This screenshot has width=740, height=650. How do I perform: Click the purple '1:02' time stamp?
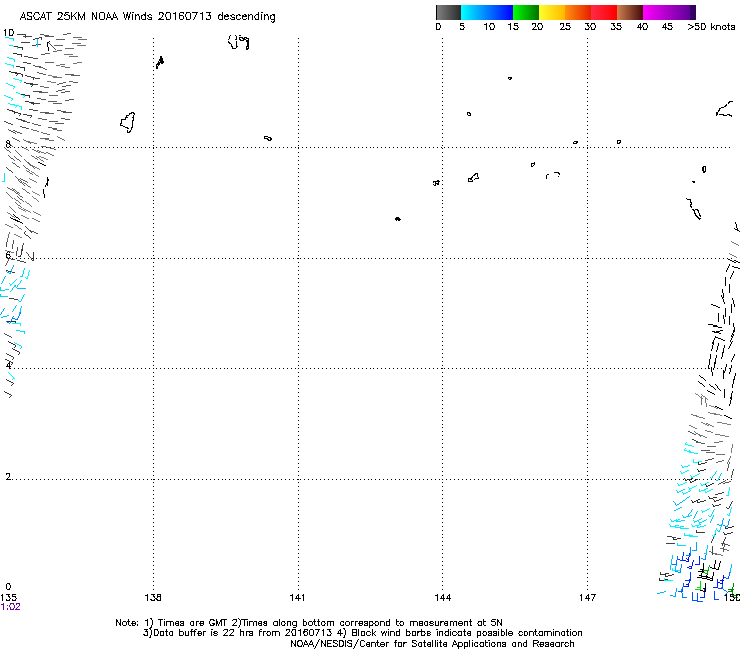click(x=10, y=607)
